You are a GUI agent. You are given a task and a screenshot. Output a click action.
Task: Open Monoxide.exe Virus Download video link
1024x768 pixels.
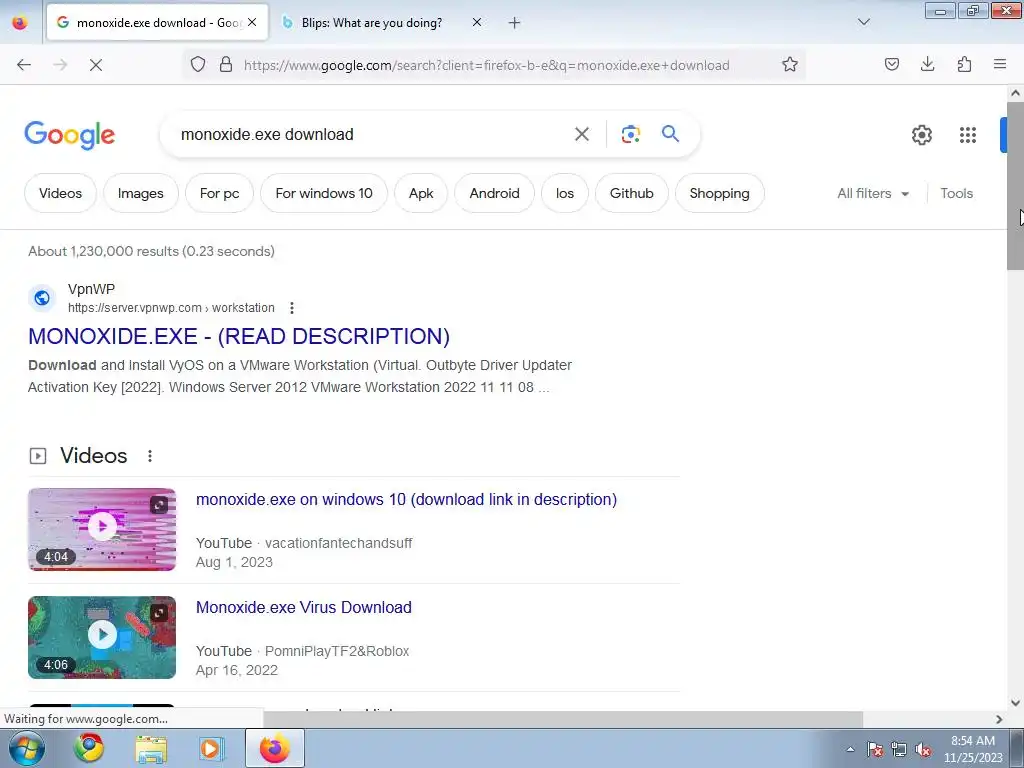(x=304, y=607)
